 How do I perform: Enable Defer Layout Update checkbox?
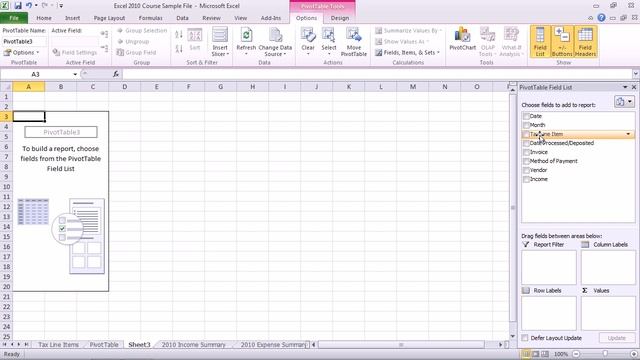point(525,338)
